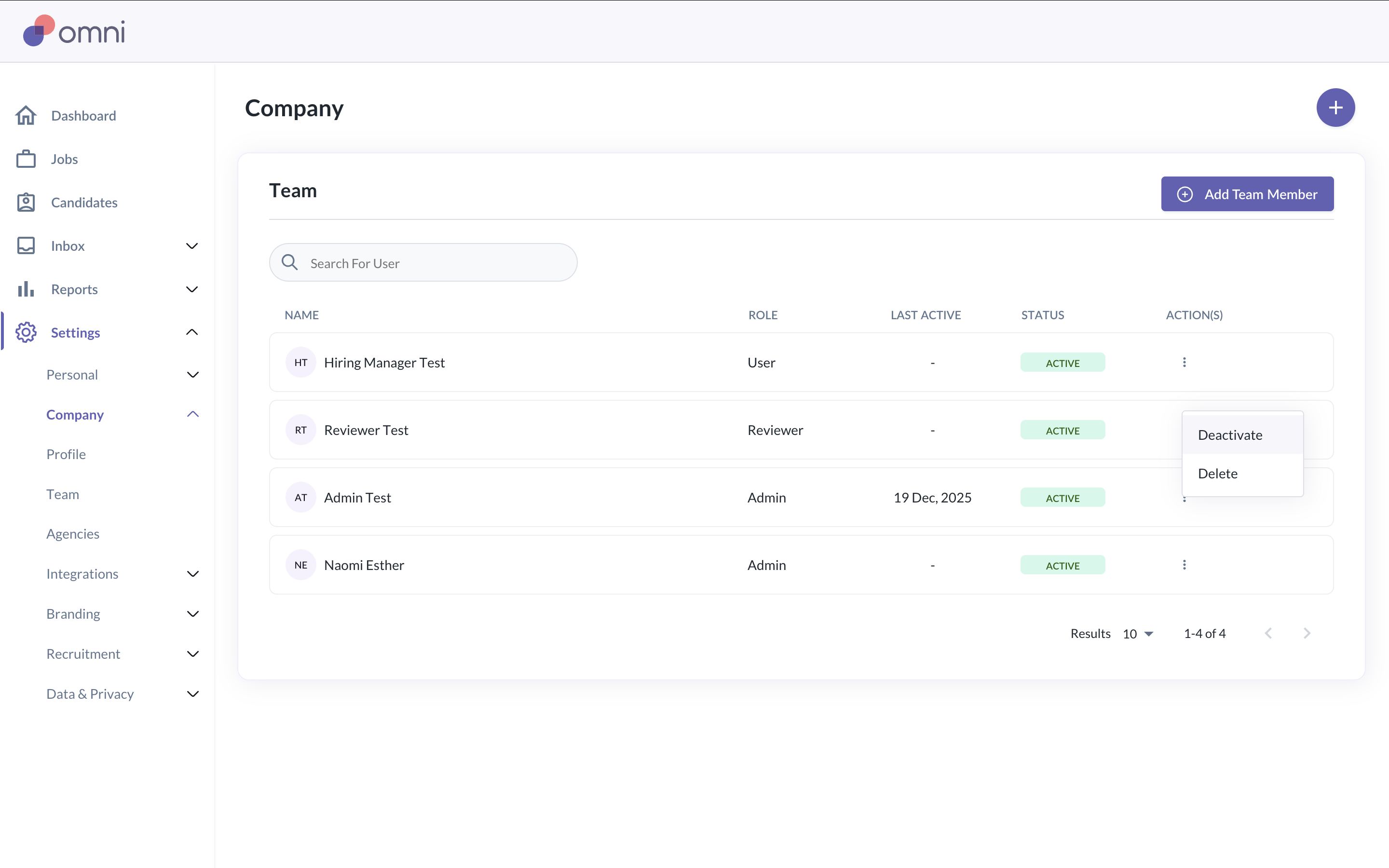
Task: Open the three-dot menu for Naomi Esther
Action: (1184, 565)
